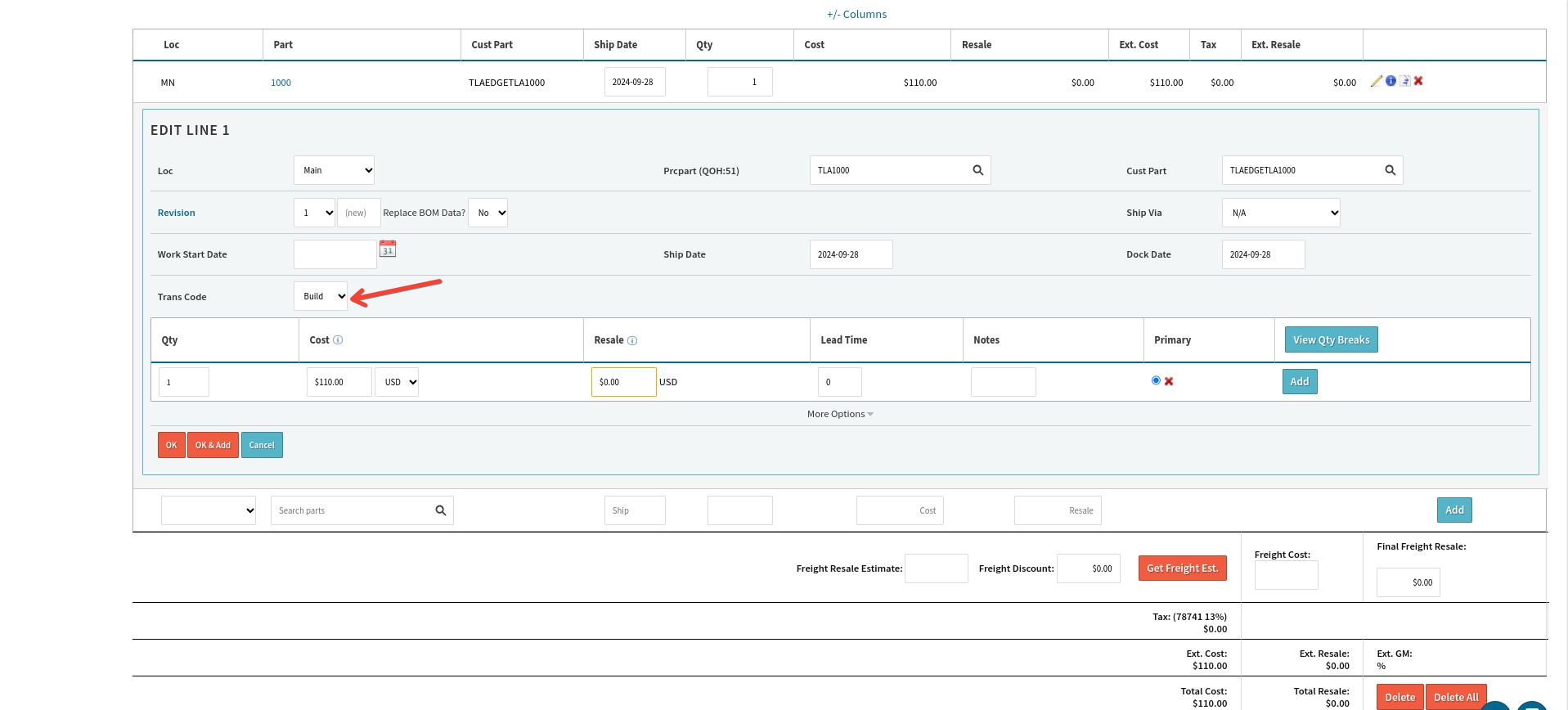Image resolution: width=1568 pixels, height=710 pixels.
Task: Click the Prcpart search magnifier icon
Action: tap(977, 170)
